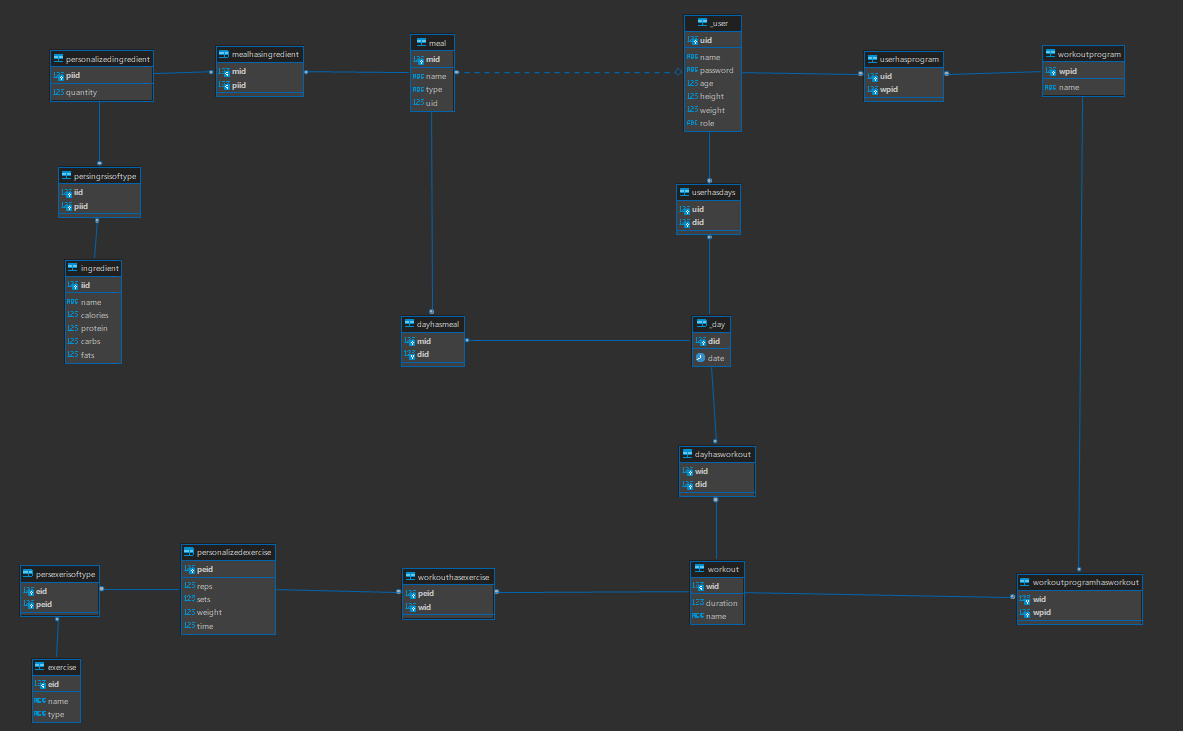Click the clock icon next to date in _day
The image size is (1183, 731).
point(701,358)
